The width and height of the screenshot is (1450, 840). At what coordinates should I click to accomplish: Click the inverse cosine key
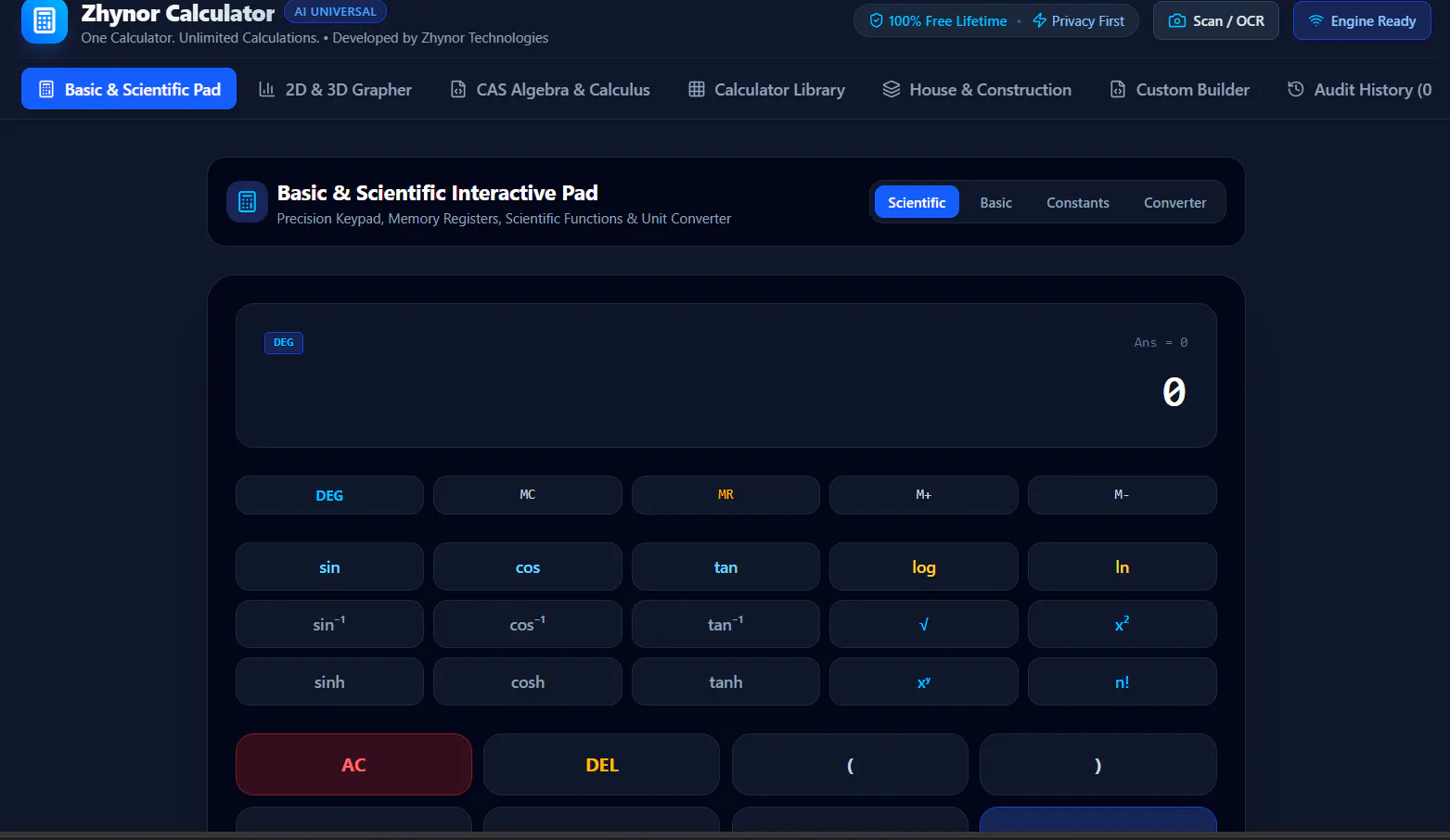tap(527, 624)
